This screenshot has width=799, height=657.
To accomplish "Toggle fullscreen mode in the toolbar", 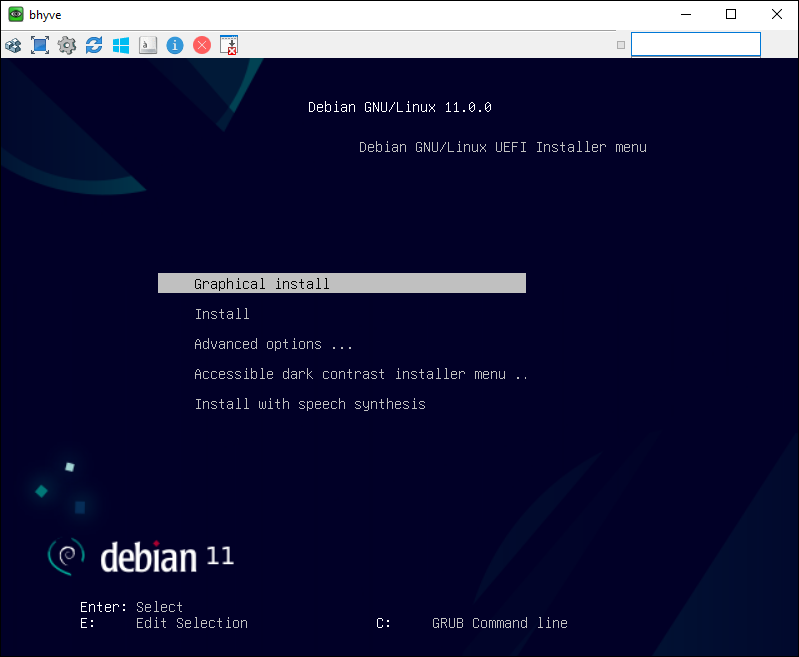I will [x=40, y=45].
